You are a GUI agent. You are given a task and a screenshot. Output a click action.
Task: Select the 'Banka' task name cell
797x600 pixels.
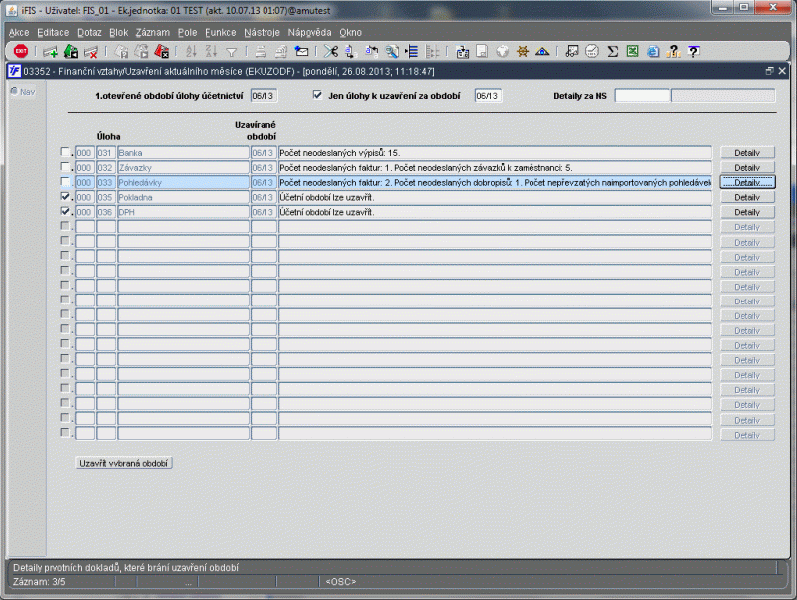click(x=183, y=153)
